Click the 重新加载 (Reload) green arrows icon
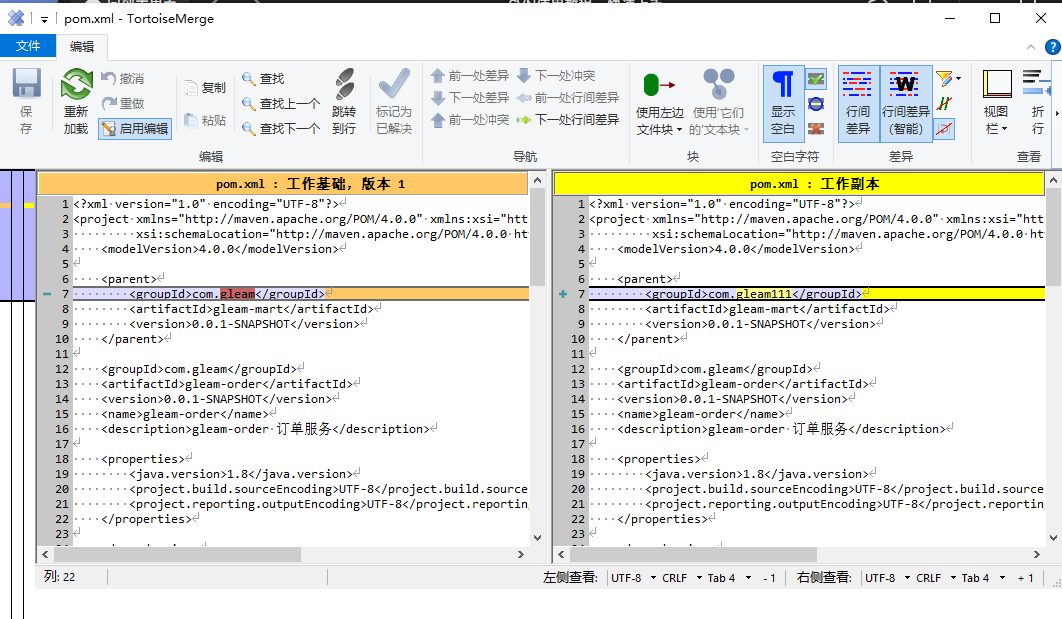Screen dimensions: 1062x619 click(76, 84)
